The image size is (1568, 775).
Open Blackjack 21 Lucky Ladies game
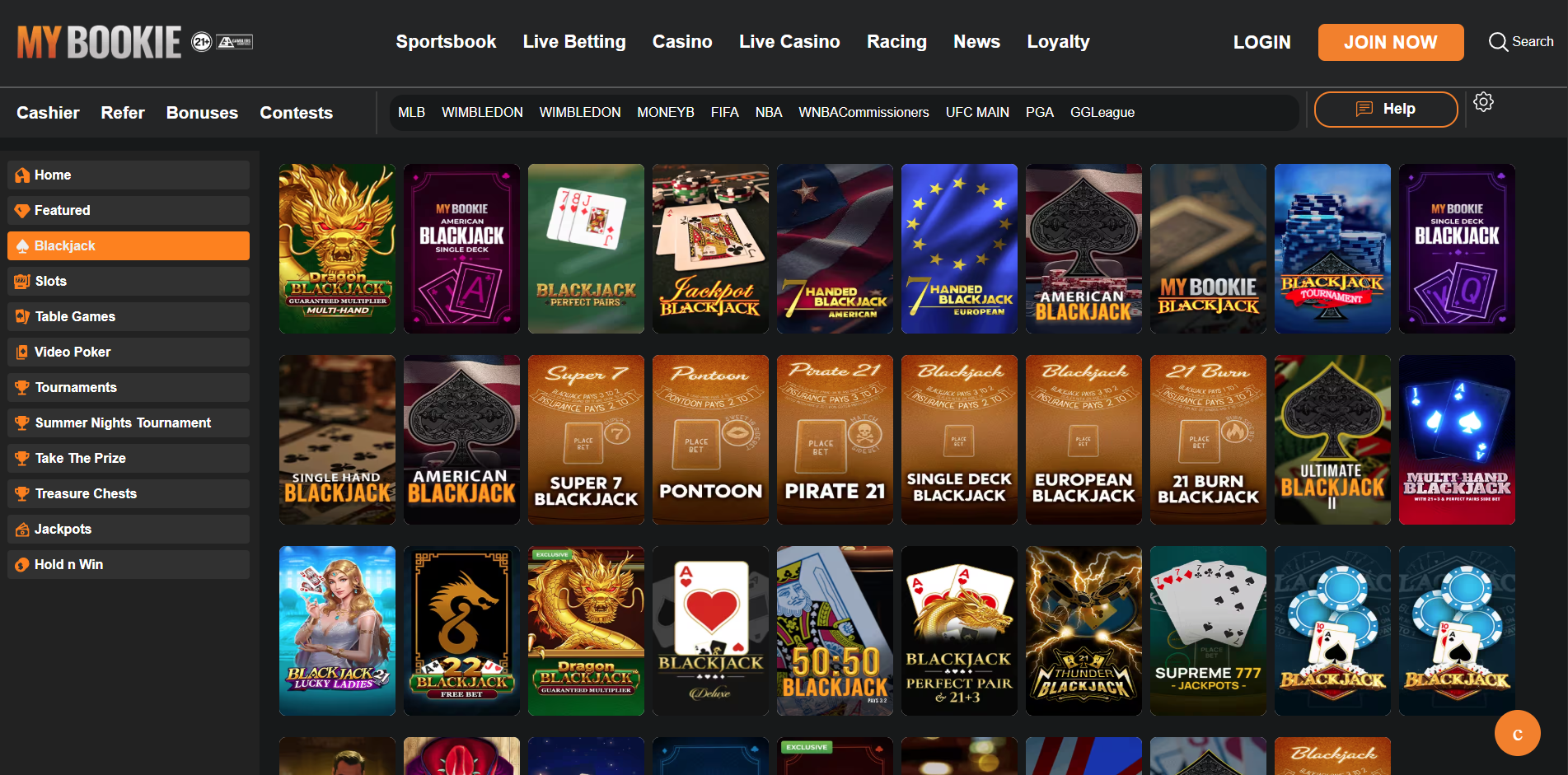(337, 631)
